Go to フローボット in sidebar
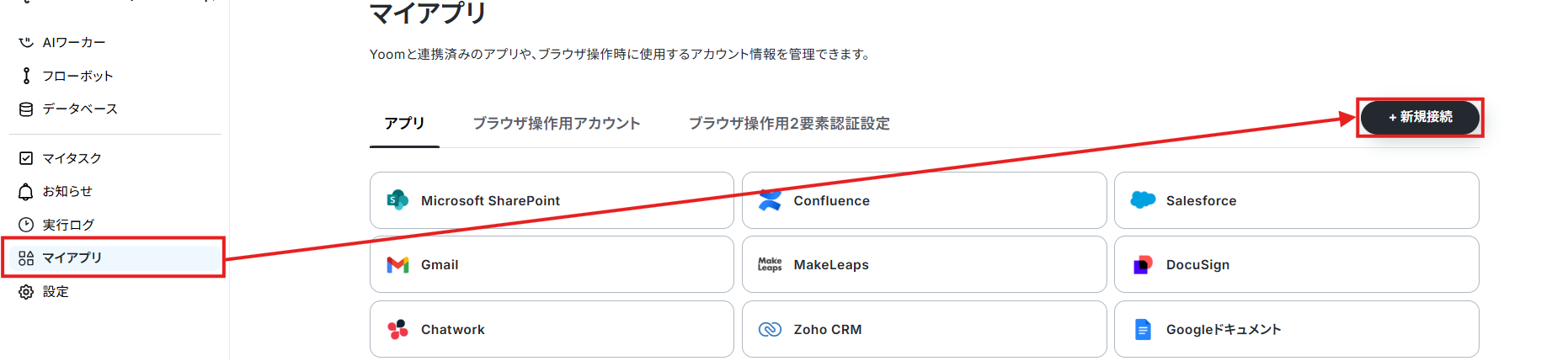 coord(77,76)
